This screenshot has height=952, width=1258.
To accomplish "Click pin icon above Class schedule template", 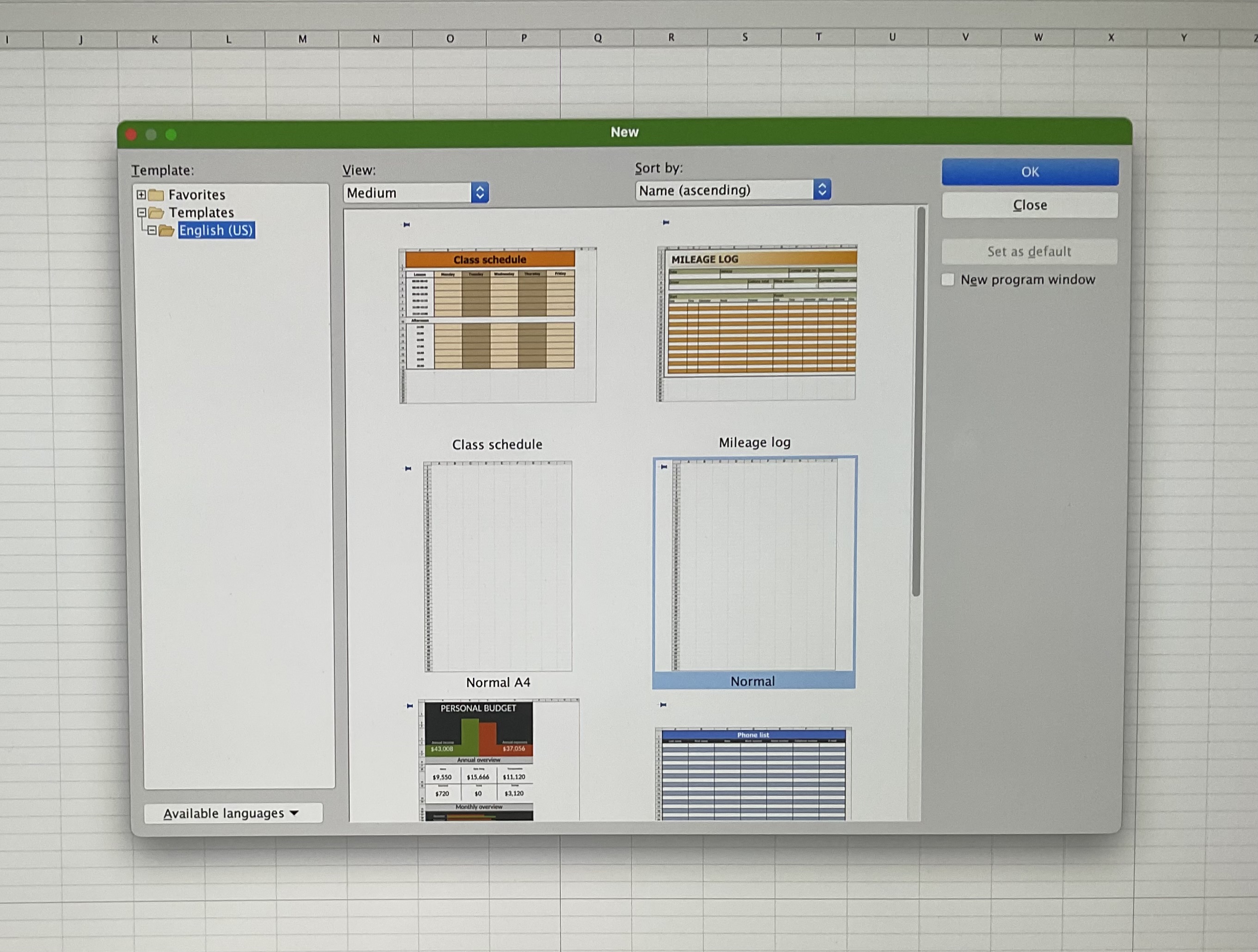I will coord(407,225).
